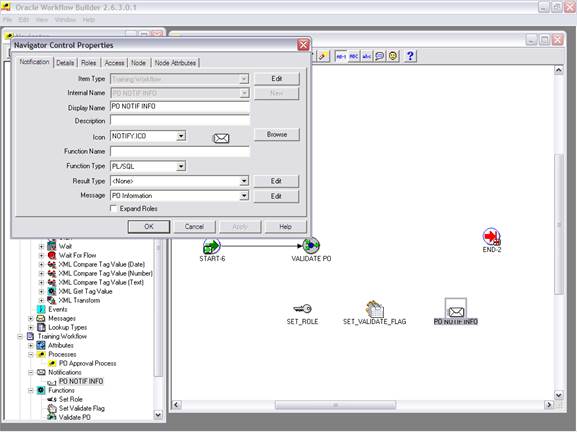
Task: Click the Browse button for icon
Action: (x=277, y=134)
